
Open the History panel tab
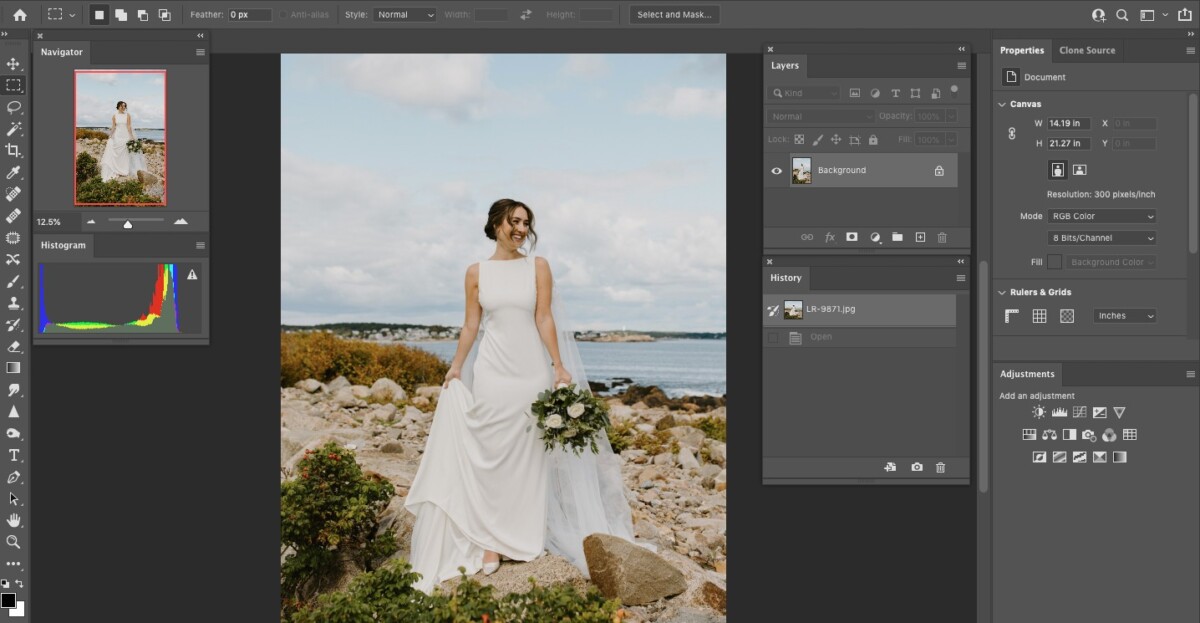pyautogui.click(x=785, y=278)
